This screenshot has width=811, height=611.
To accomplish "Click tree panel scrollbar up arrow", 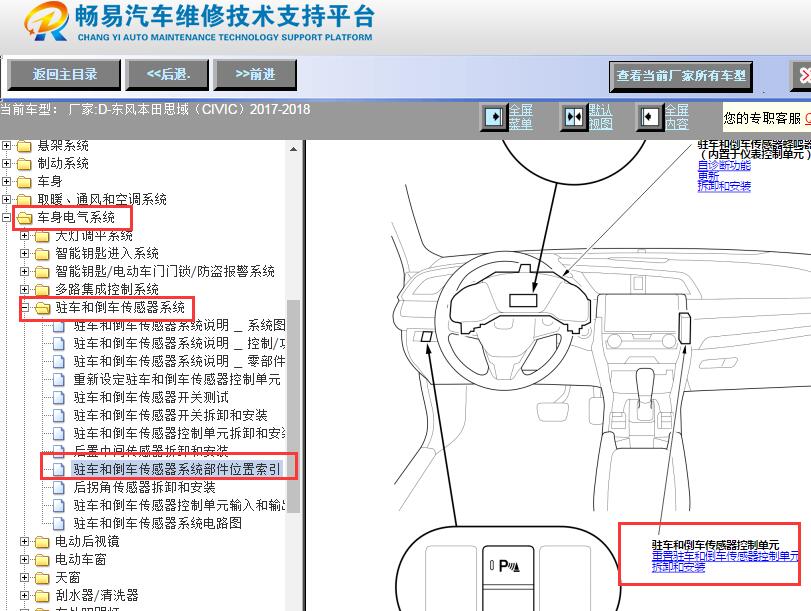I will pyautogui.click(x=293, y=149).
